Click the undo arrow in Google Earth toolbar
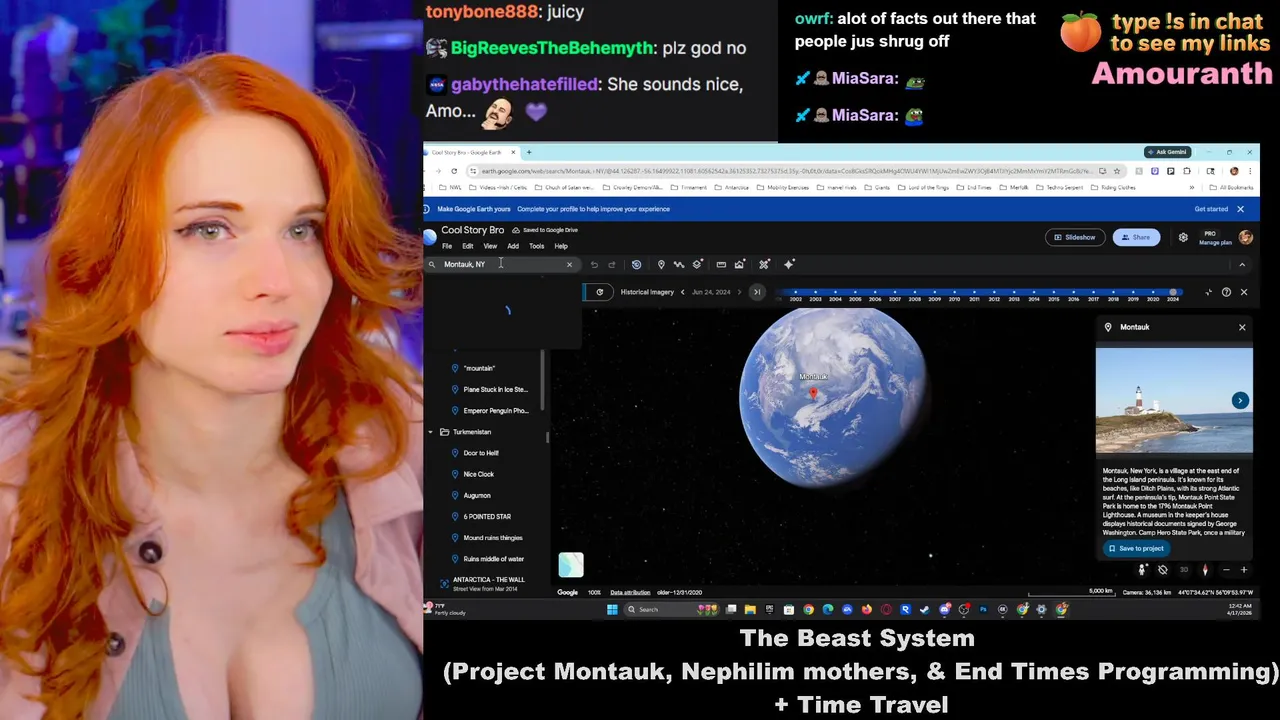 pyautogui.click(x=594, y=264)
